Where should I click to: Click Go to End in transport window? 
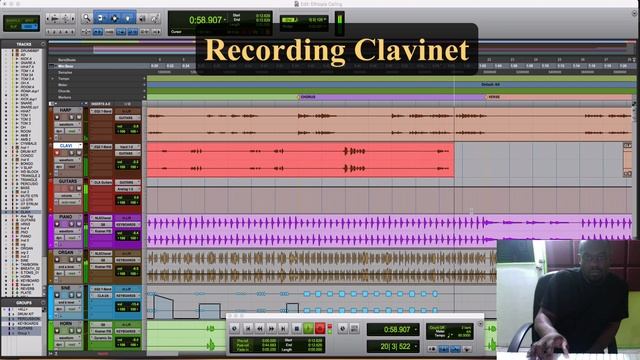283,328
